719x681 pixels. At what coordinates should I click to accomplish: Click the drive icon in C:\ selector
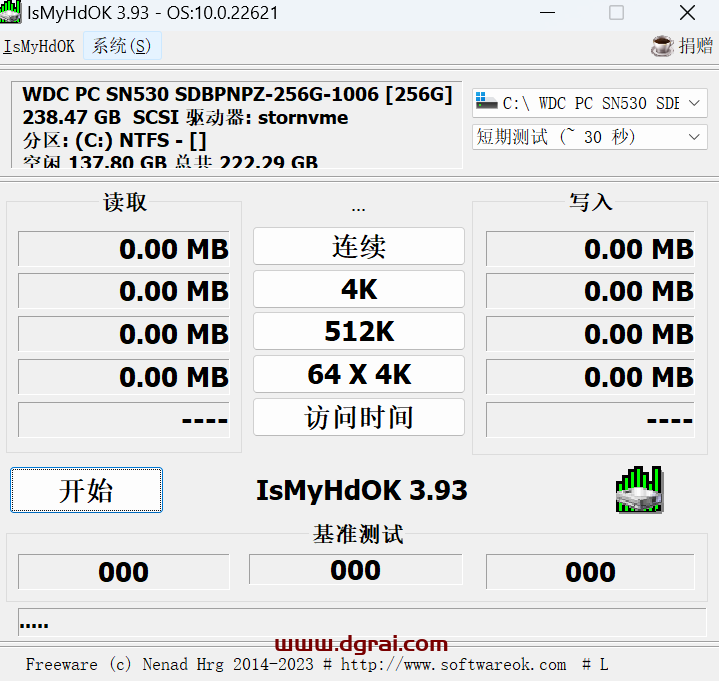(x=486, y=101)
